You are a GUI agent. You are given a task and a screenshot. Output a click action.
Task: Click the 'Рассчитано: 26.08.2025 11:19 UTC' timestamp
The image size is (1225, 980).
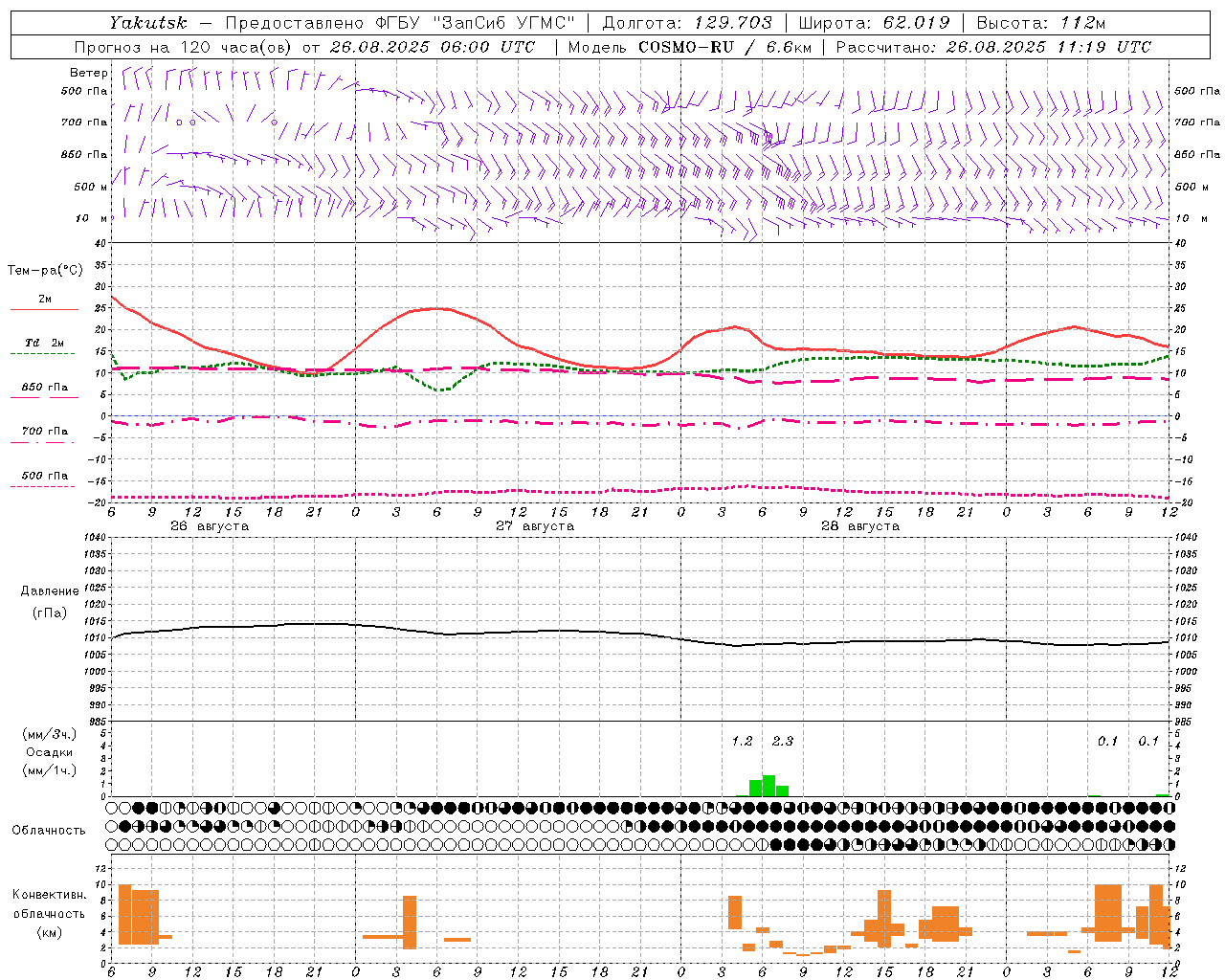pos(993,47)
